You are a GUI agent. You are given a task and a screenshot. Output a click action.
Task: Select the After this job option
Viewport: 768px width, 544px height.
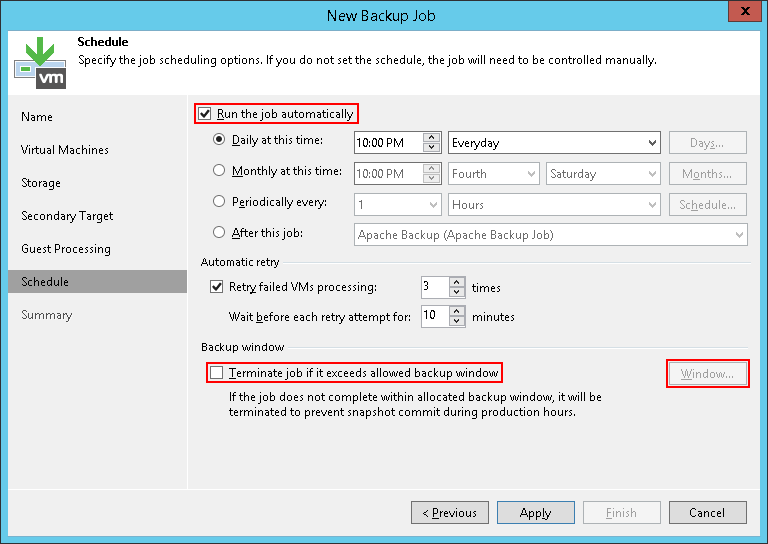tap(219, 233)
